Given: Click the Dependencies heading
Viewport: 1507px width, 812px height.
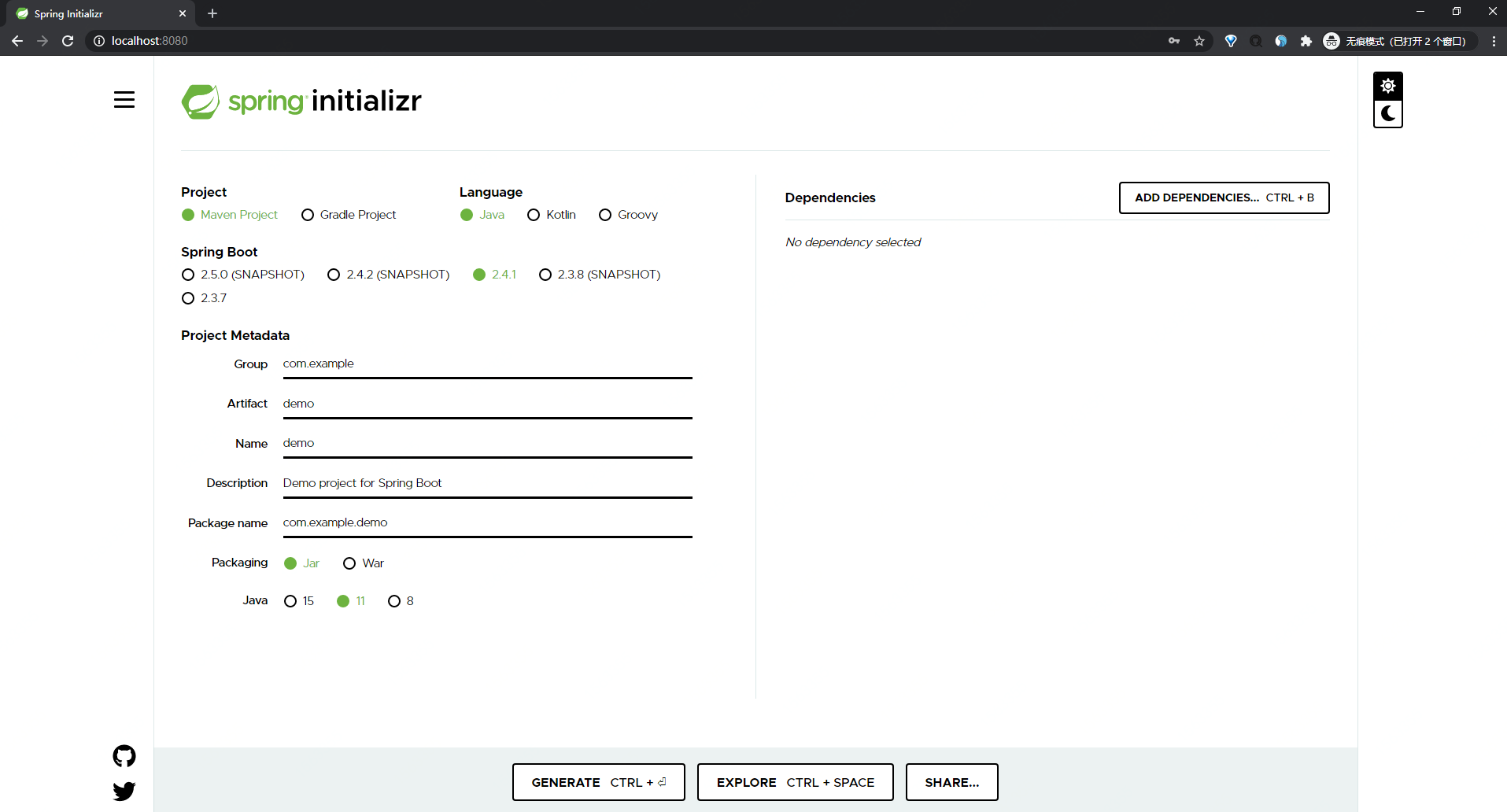Looking at the screenshot, I should (830, 197).
